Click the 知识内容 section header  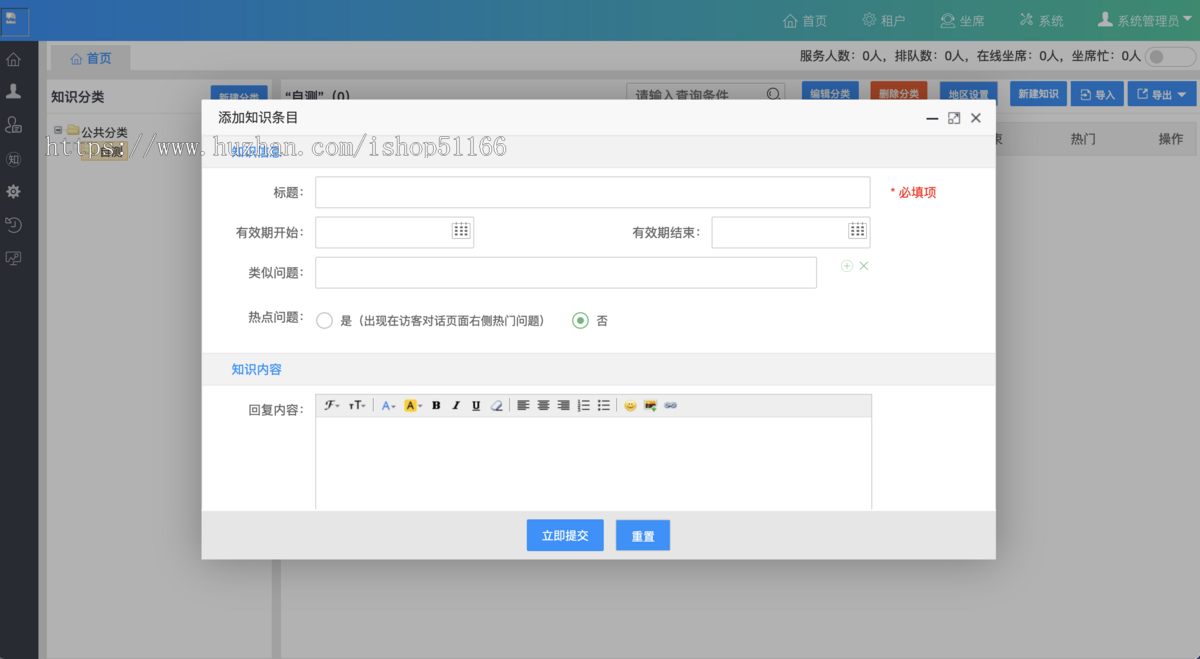(x=257, y=369)
